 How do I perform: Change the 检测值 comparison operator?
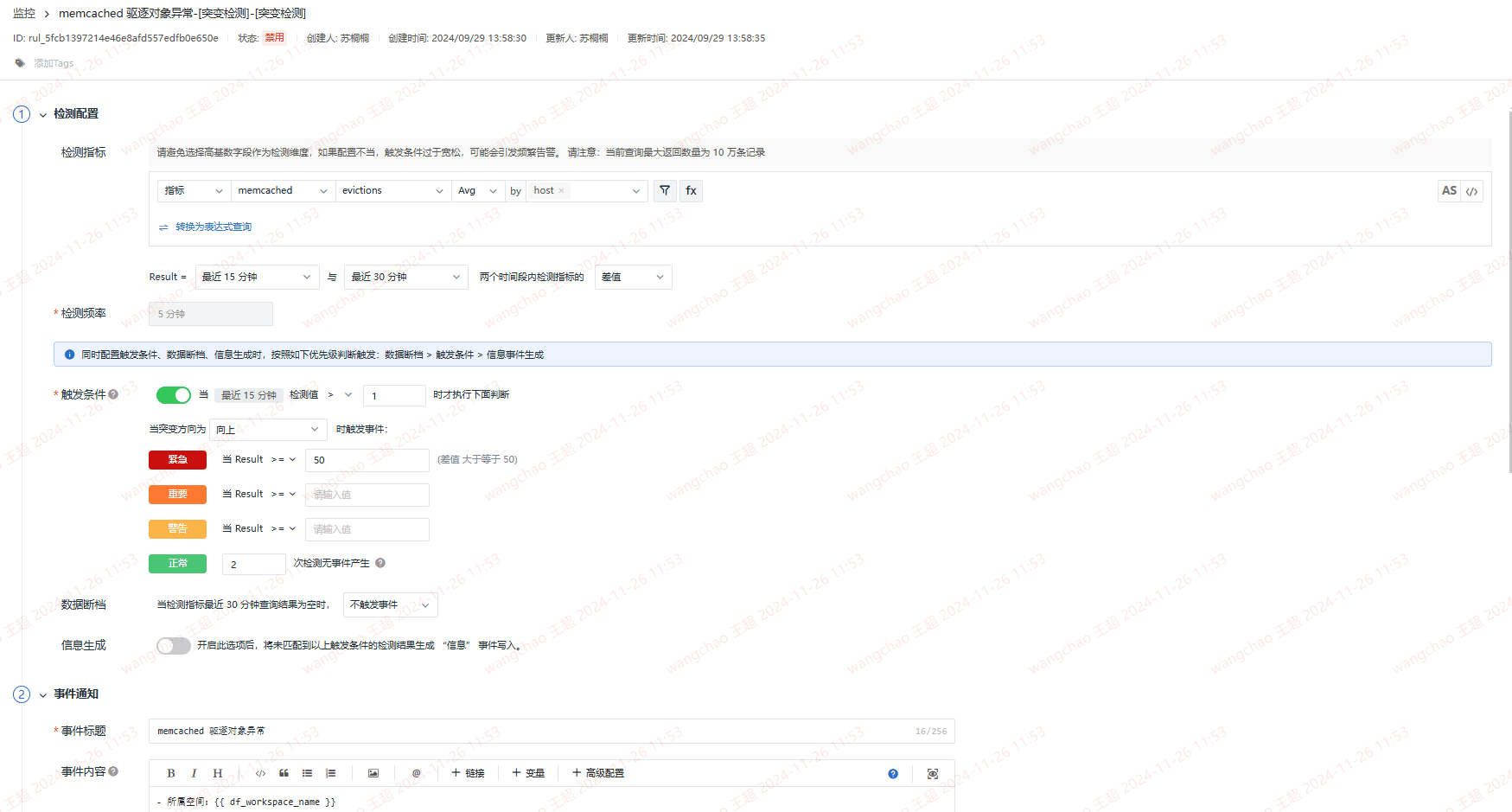pyautogui.click(x=340, y=395)
